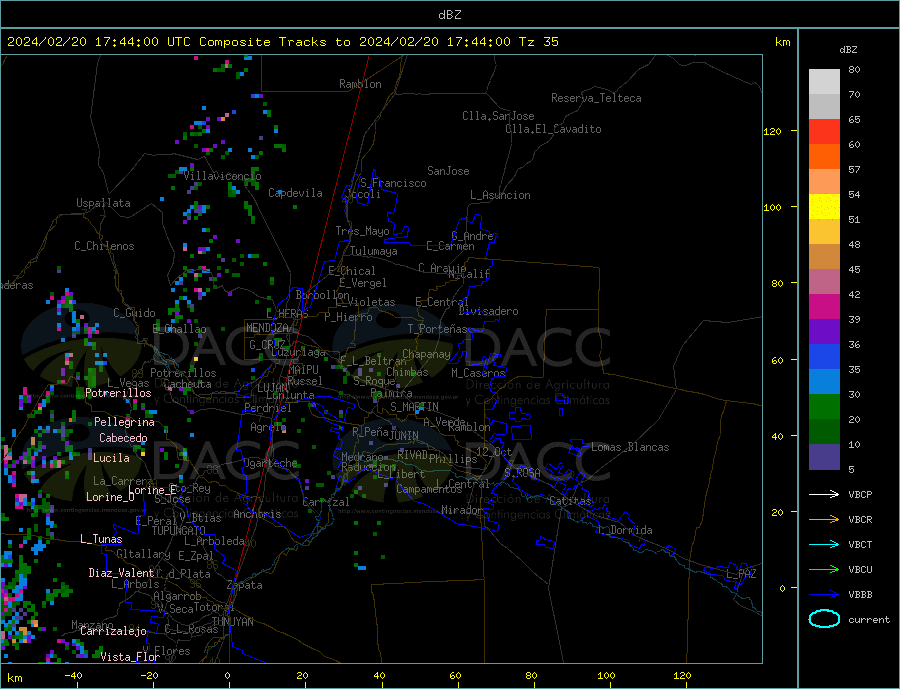Click the cyan VBCT arrow legend icon
Image resolution: width=900 pixels, height=689 pixels.
(x=824, y=544)
